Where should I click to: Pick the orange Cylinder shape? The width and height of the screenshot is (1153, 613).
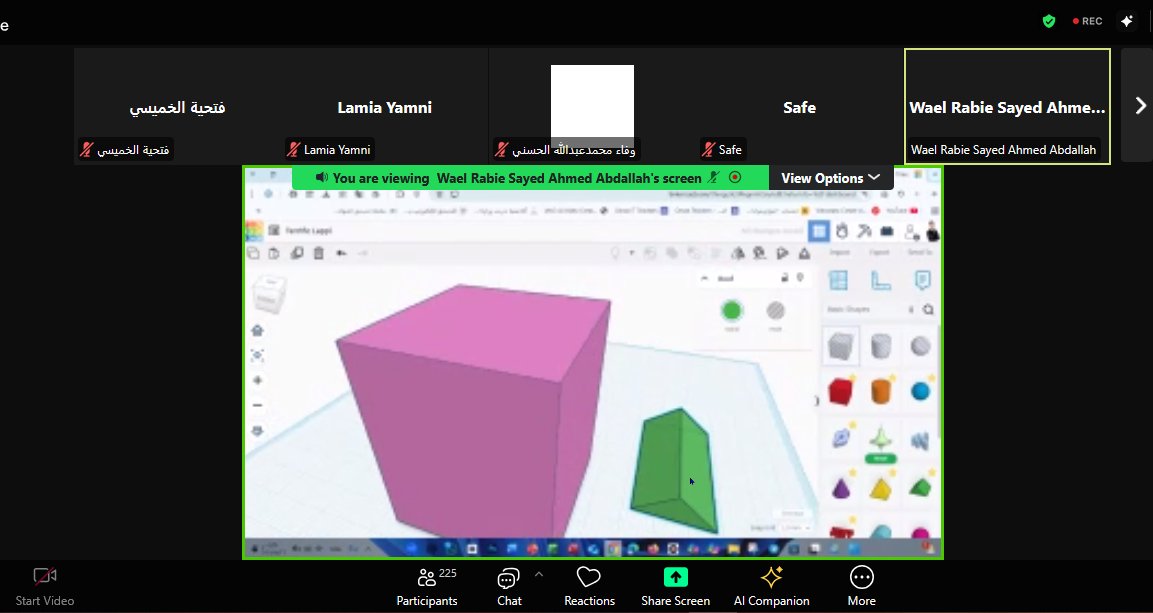pyautogui.click(x=880, y=391)
